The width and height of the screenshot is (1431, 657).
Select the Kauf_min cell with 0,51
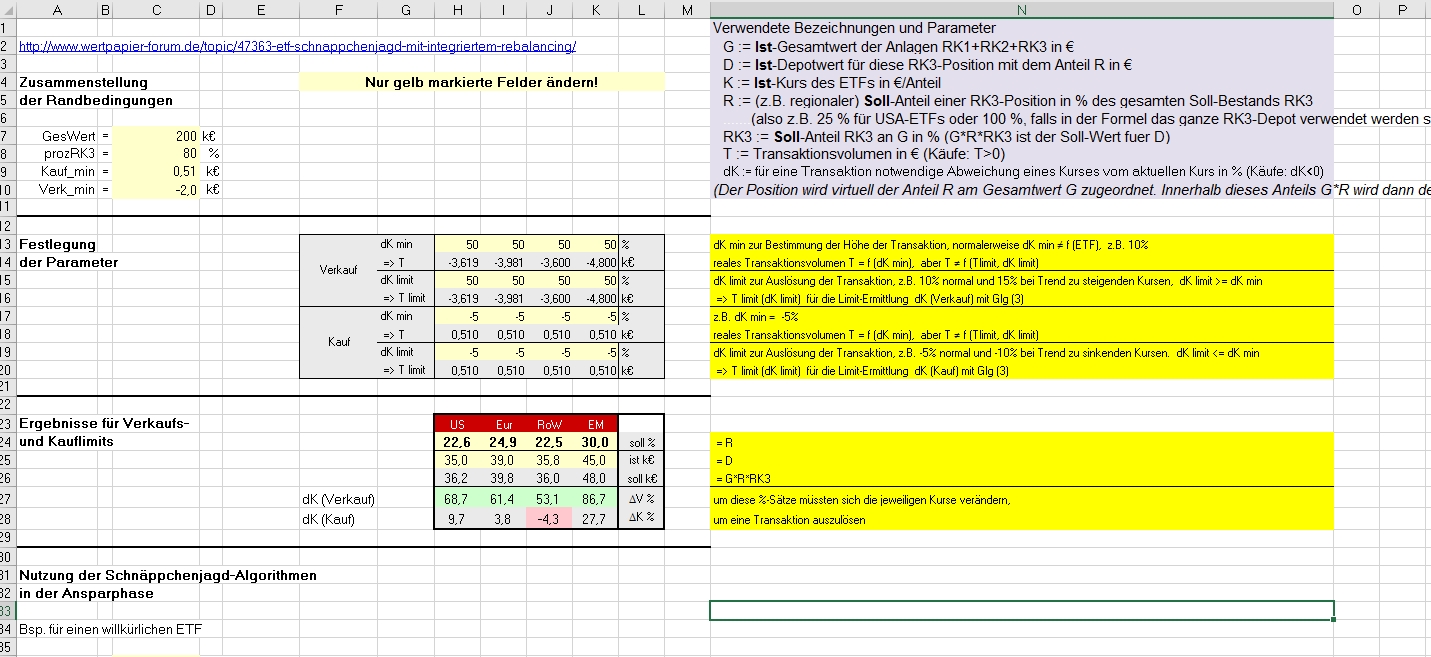click(x=156, y=171)
